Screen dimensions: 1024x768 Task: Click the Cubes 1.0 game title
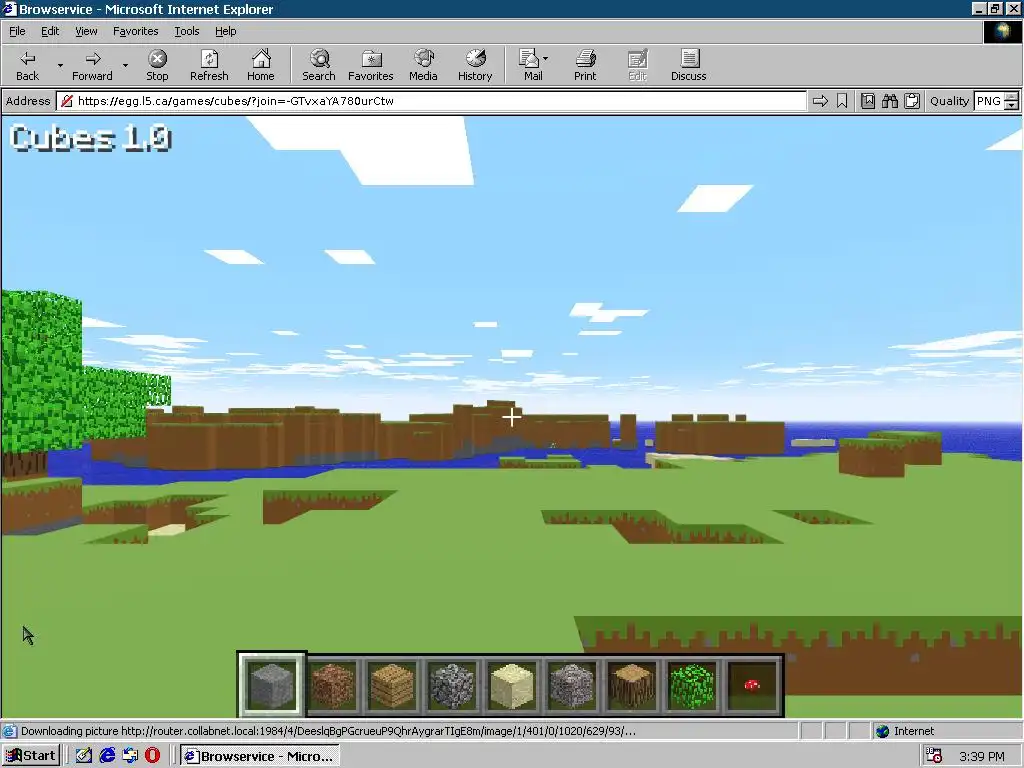(91, 138)
